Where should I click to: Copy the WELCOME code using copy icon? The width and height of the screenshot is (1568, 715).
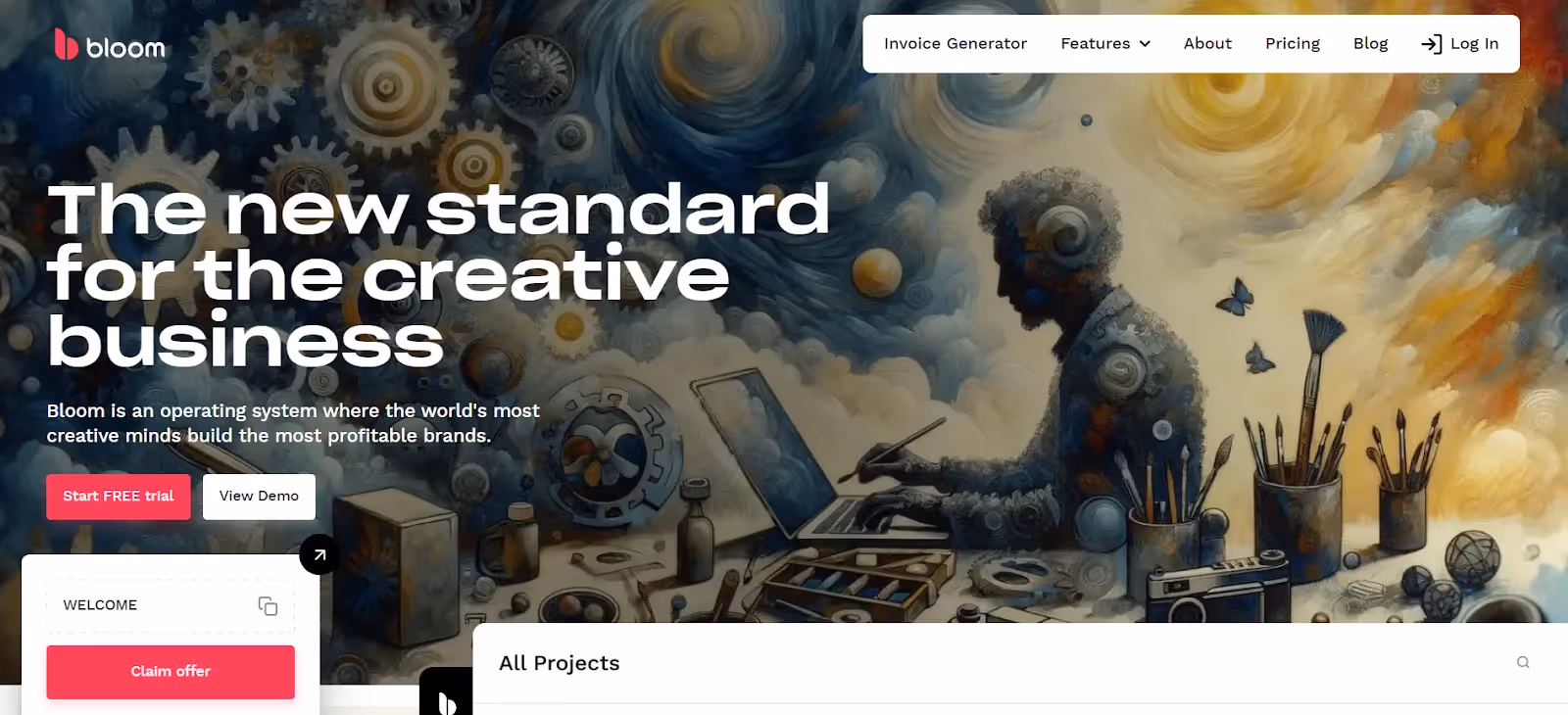click(268, 605)
